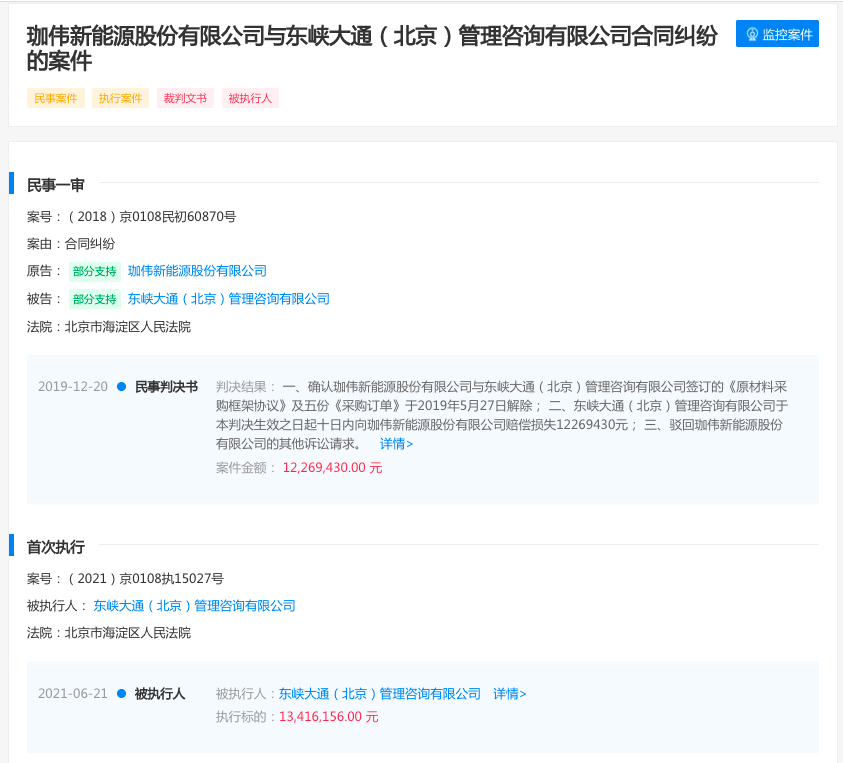Click the case title heading text

click(372, 48)
